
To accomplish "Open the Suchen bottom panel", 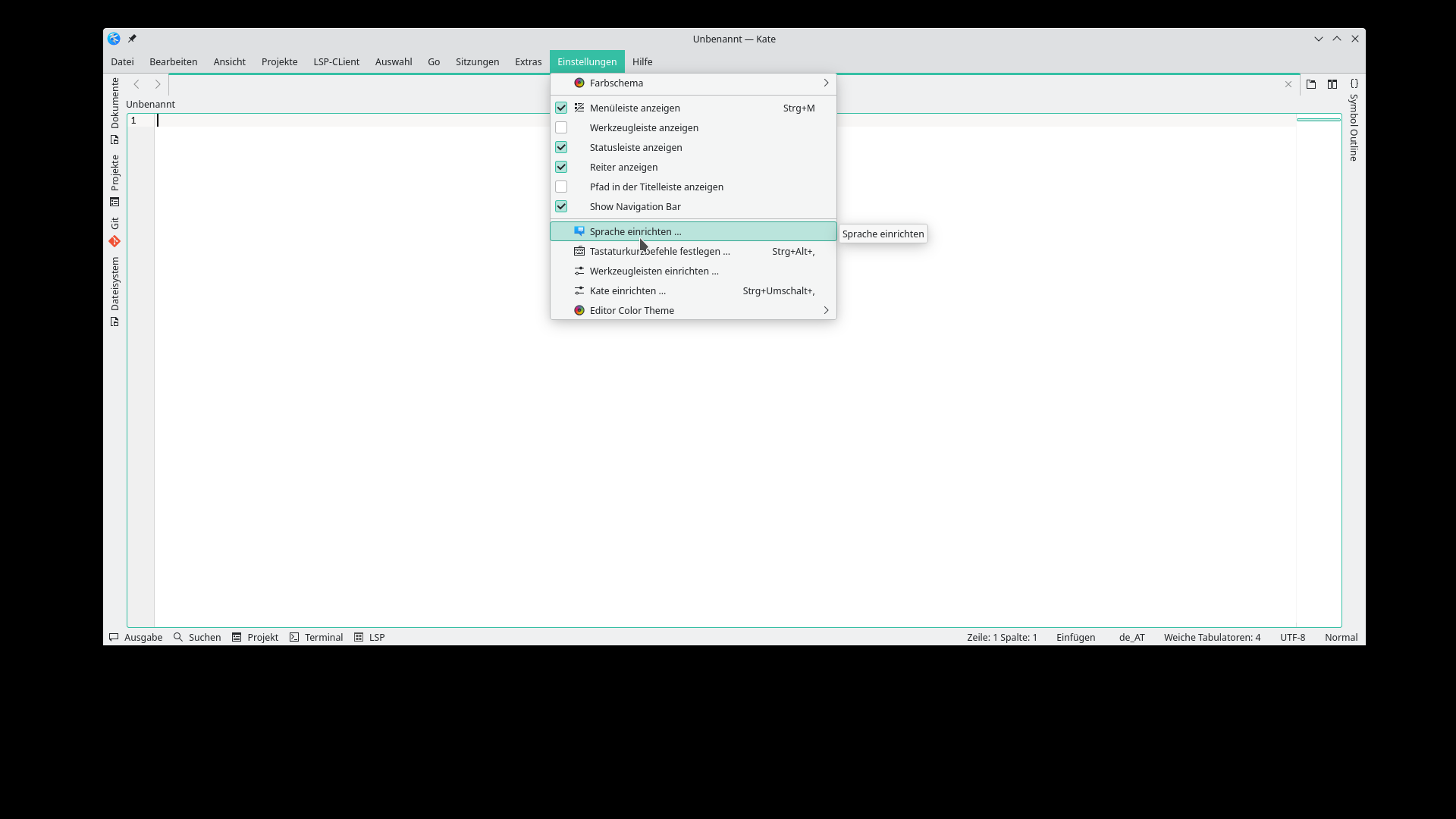I will 197,637.
